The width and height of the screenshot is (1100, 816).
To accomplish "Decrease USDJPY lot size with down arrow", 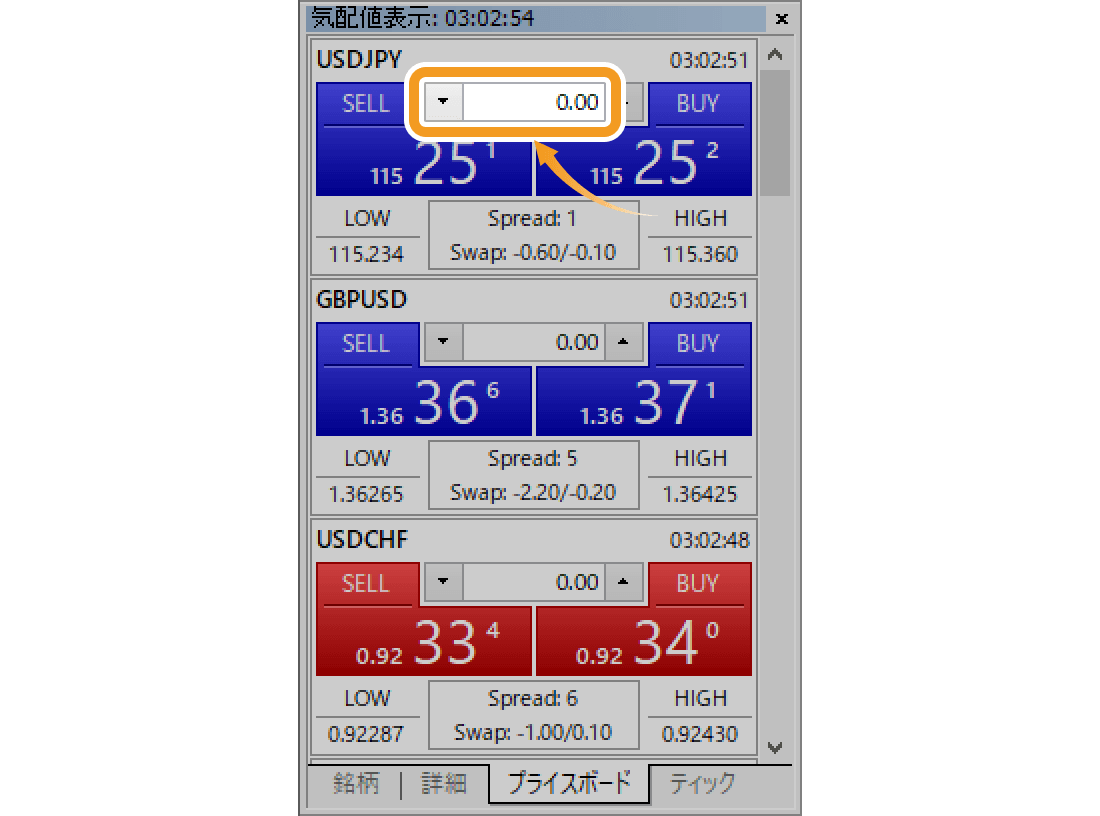I will pos(444,102).
